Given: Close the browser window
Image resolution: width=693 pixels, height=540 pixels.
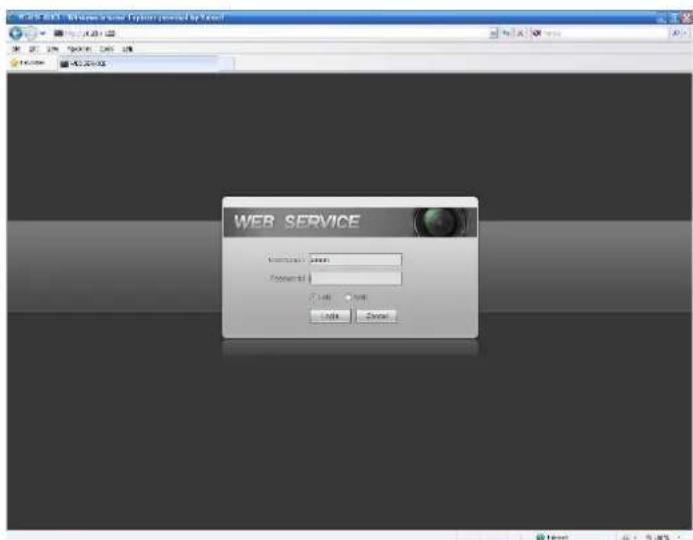Looking at the screenshot, I should pos(686,18).
